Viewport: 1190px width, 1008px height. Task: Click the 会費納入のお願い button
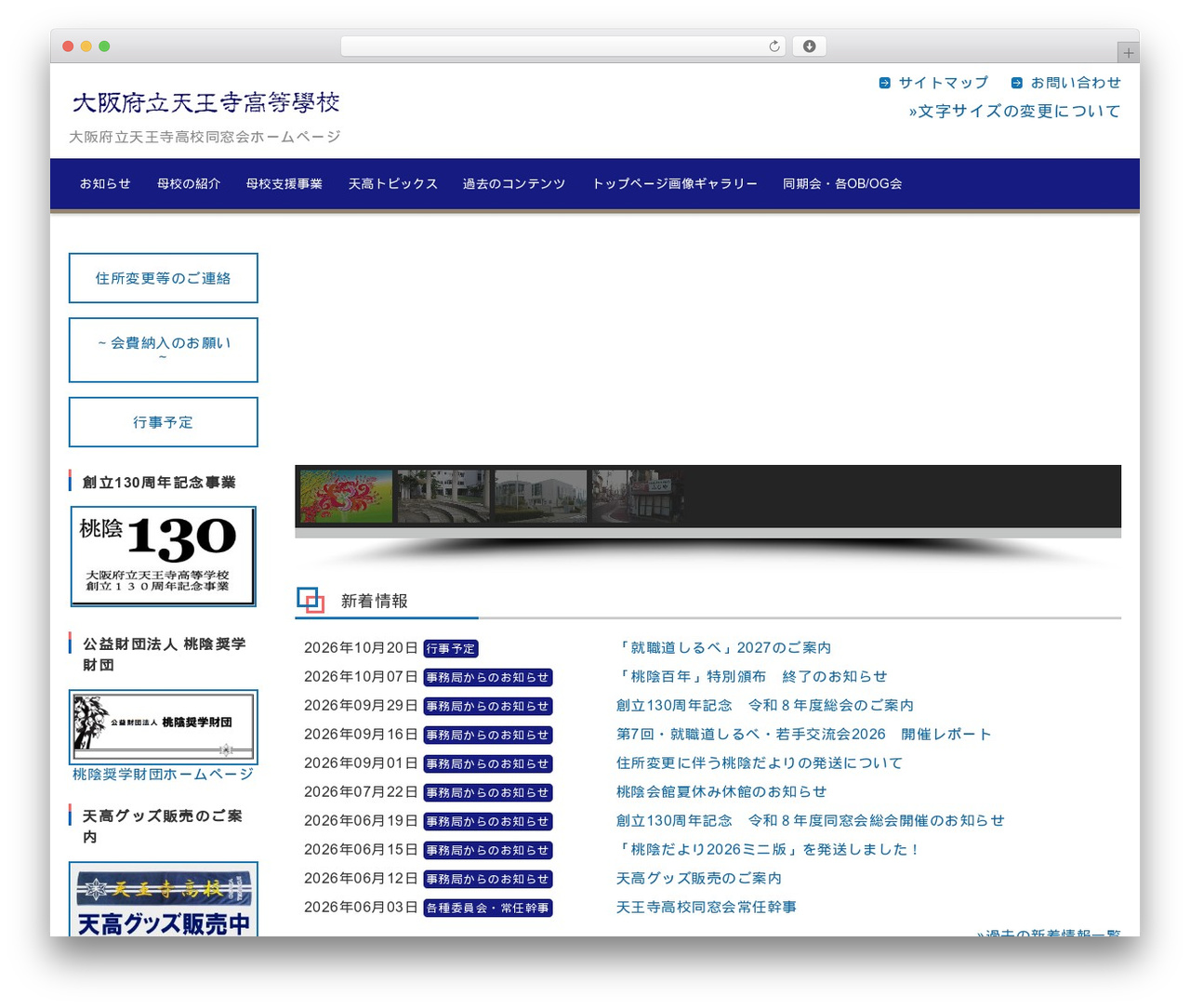coord(164,350)
